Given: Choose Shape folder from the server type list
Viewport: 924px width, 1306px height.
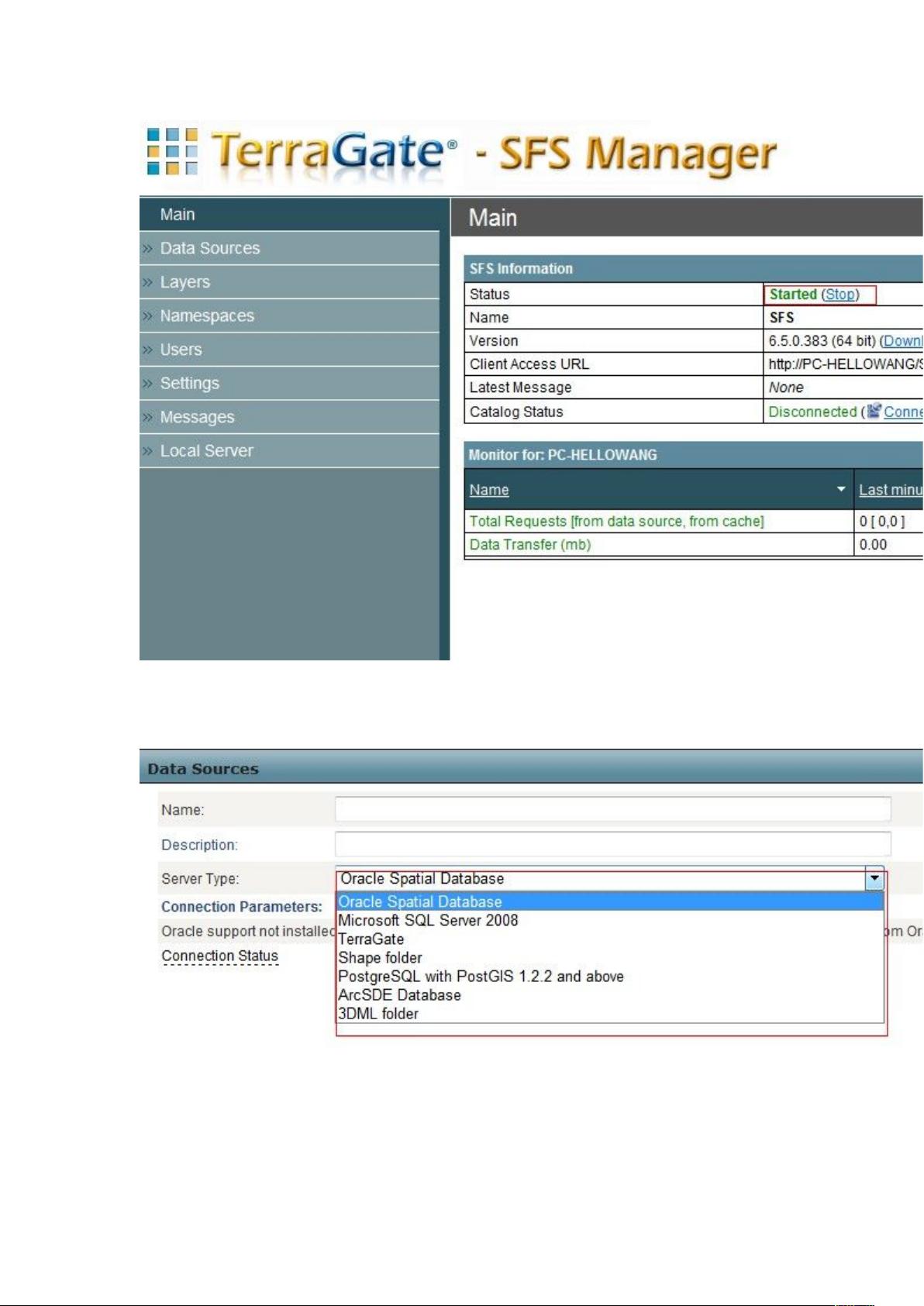Looking at the screenshot, I should click(x=610, y=958).
